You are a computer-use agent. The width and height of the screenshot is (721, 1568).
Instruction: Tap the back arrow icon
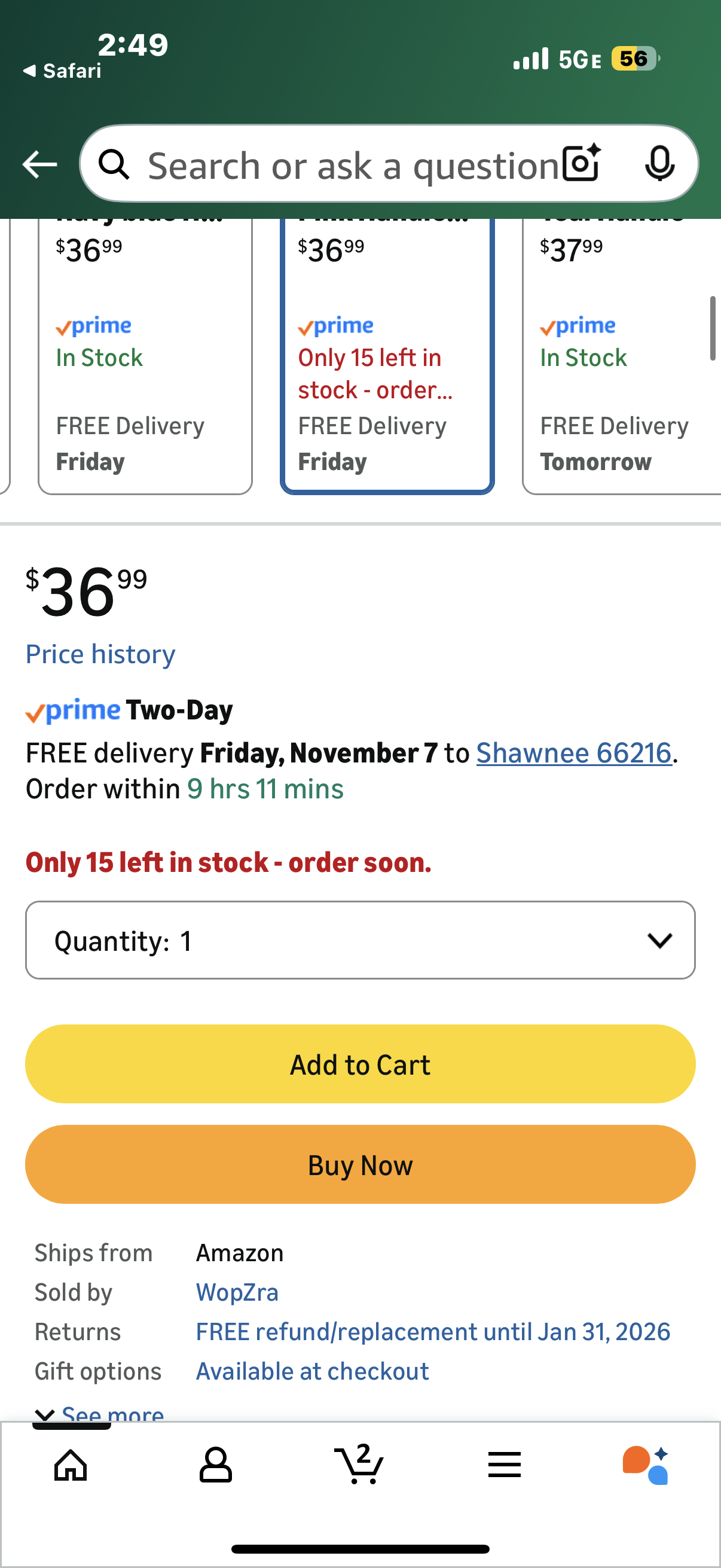pos(39,164)
